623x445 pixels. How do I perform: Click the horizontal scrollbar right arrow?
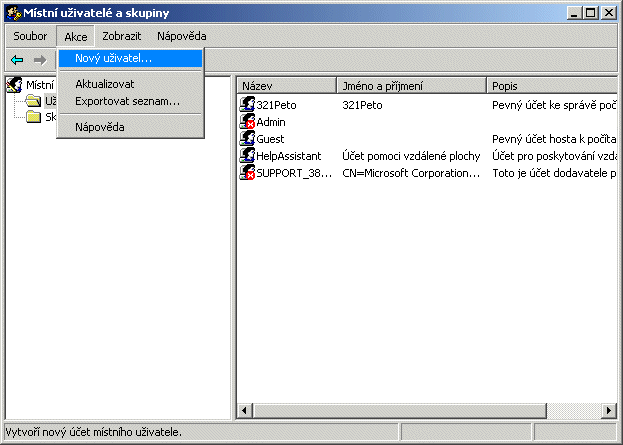point(607,411)
